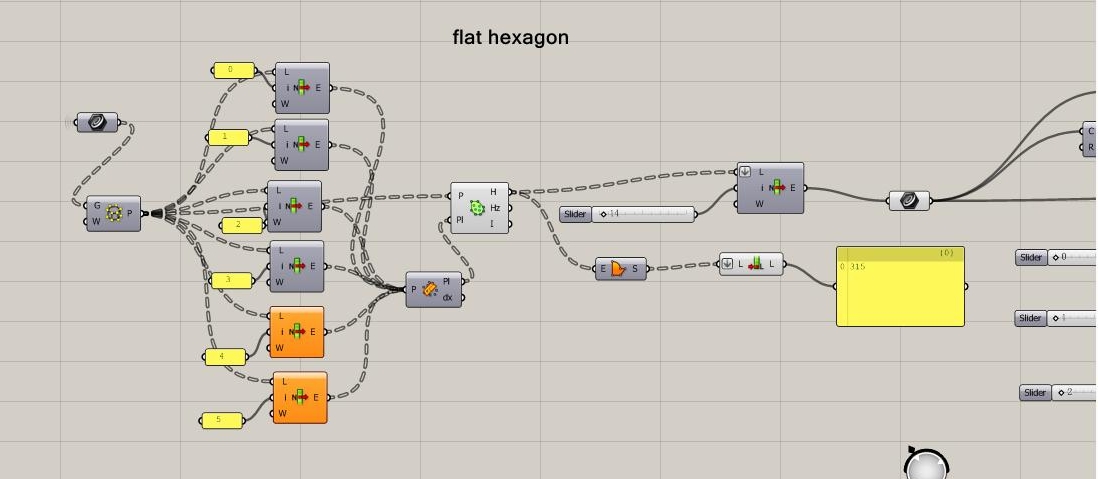Click the component with G and W inputs

coord(113,213)
